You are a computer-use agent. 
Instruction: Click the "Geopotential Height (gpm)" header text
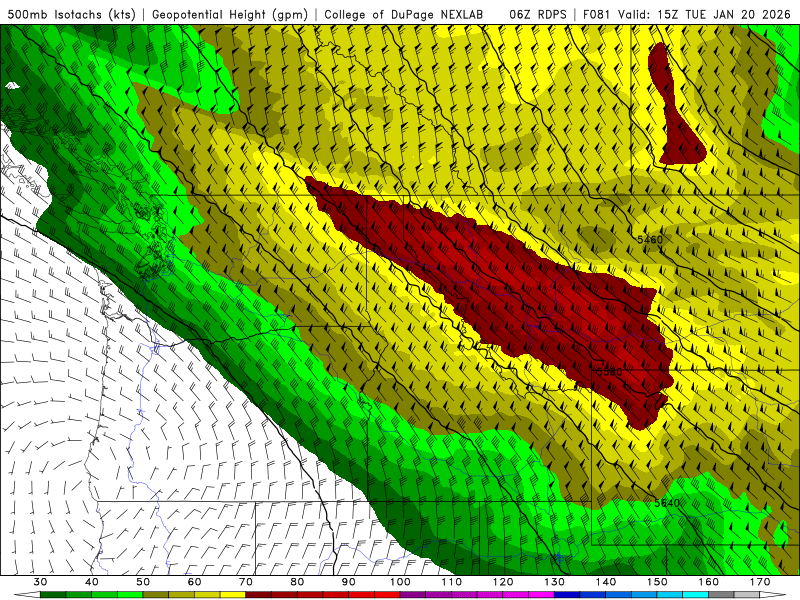[x=230, y=14]
